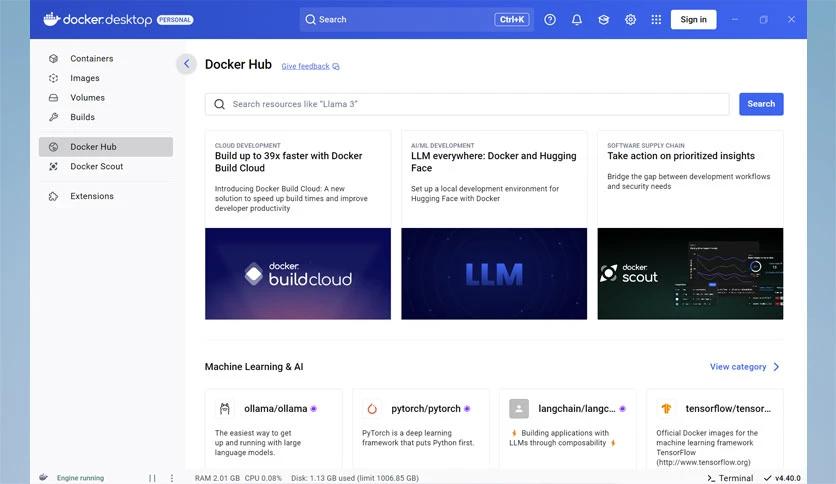Go to Containers in the sidebar
This screenshot has width=836, height=484.
coord(106,59)
